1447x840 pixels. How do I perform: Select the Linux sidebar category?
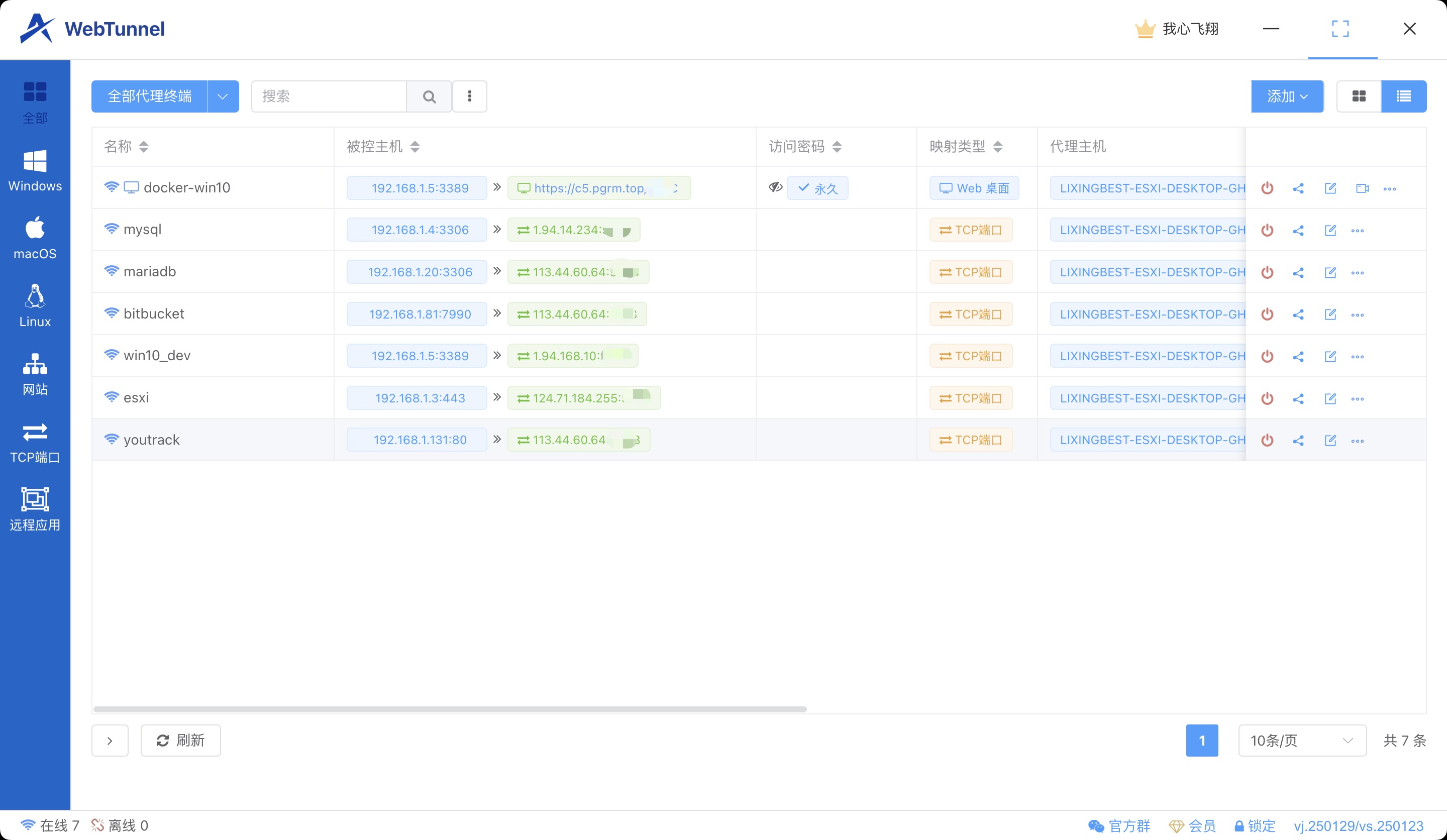(x=35, y=306)
